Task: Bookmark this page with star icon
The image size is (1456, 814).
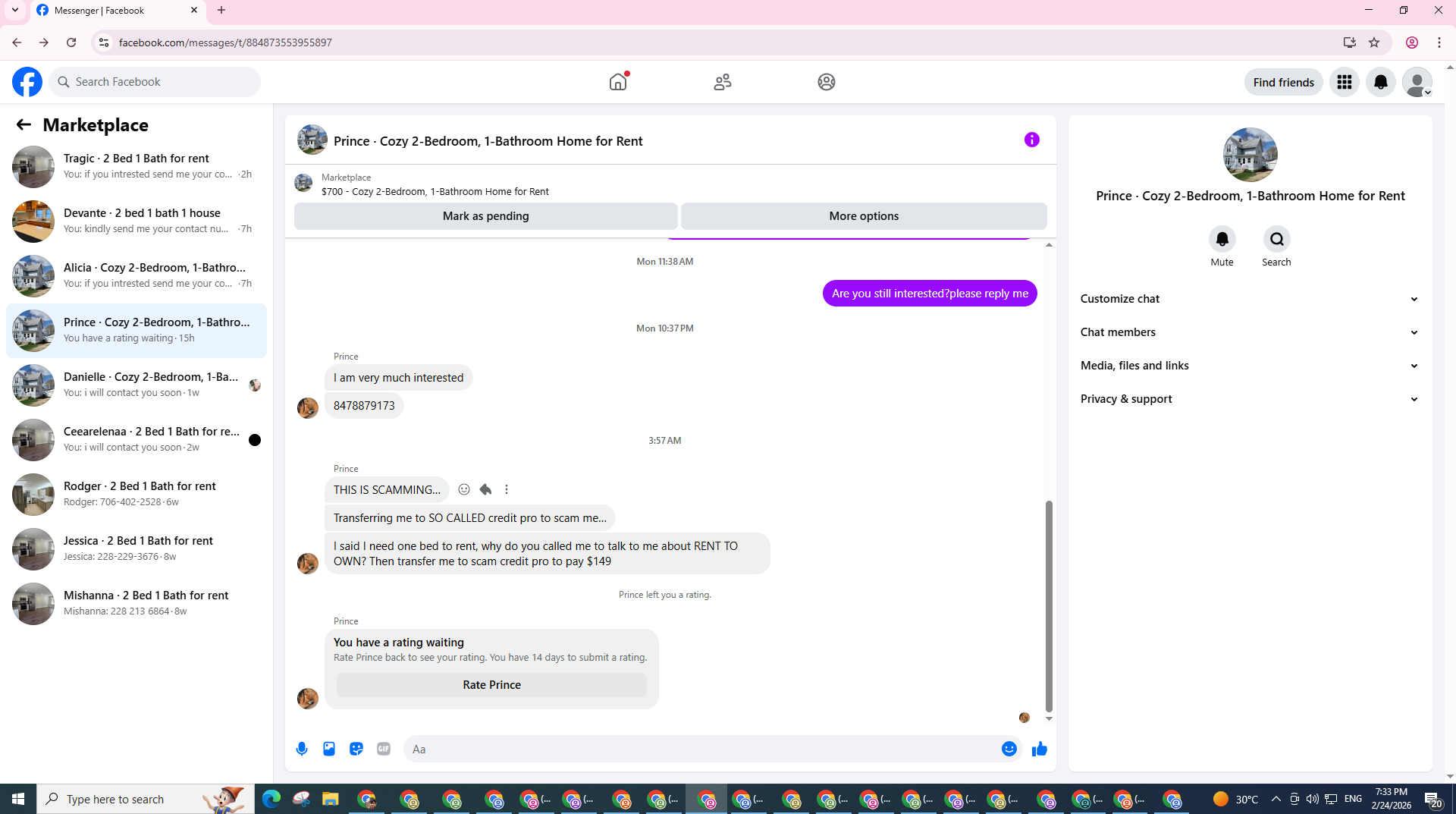Action: [x=1374, y=42]
